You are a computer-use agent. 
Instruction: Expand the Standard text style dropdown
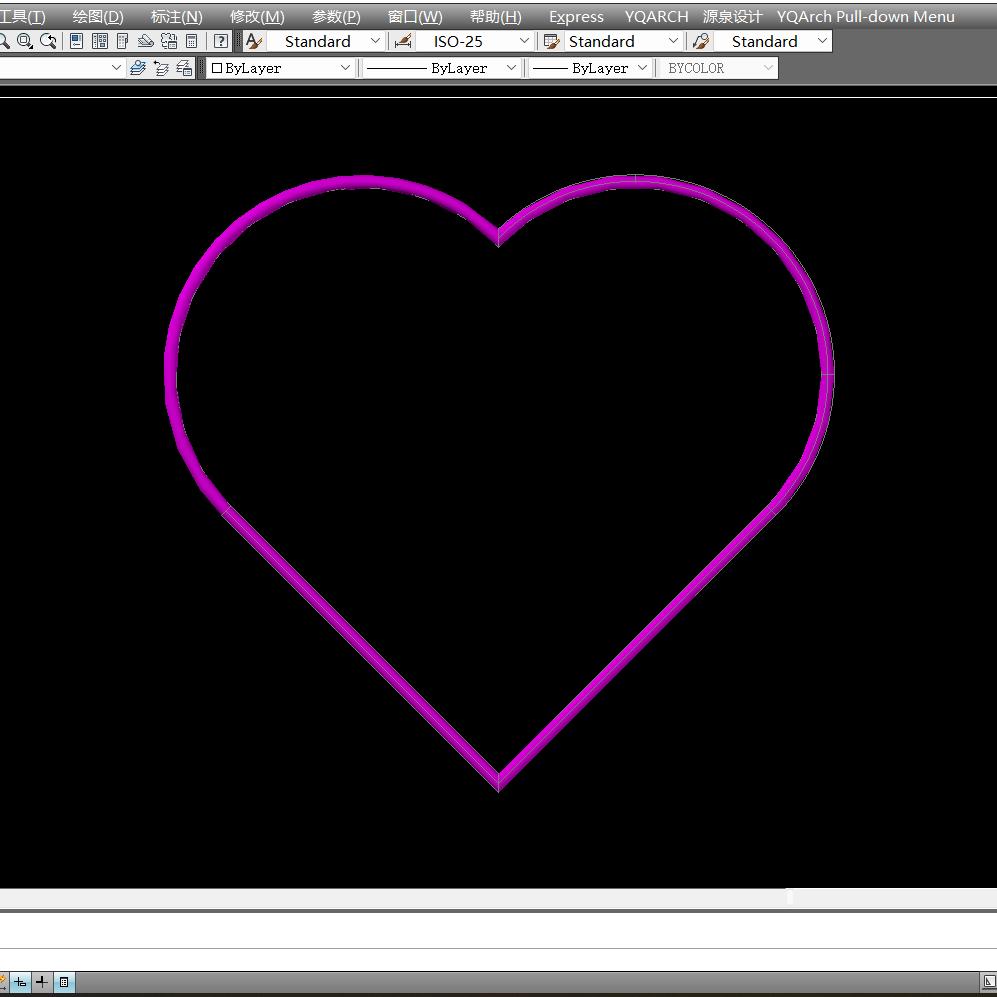tap(375, 41)
